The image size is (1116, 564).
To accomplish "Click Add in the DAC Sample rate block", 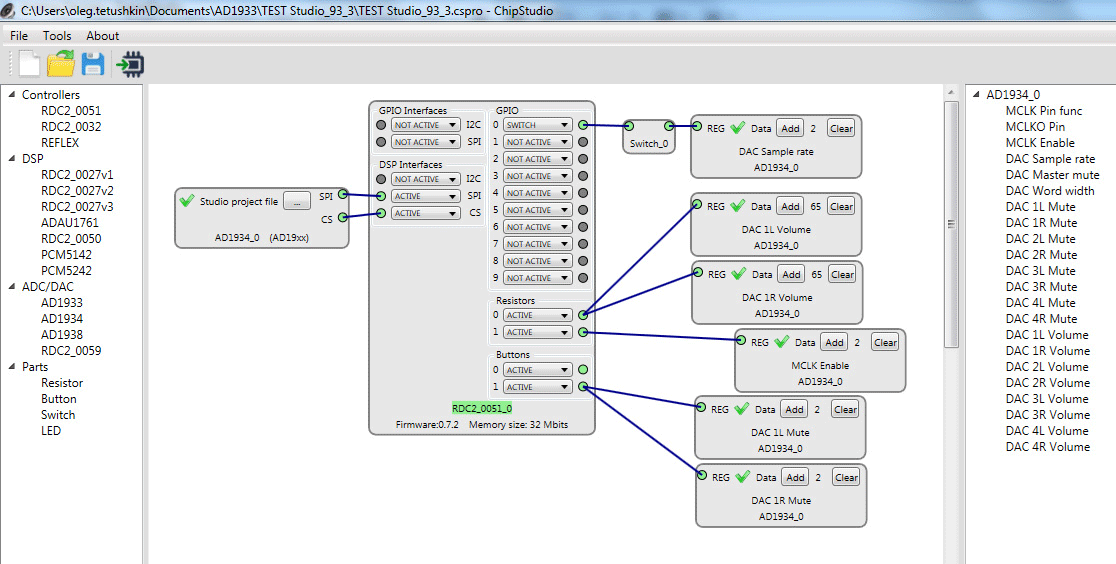I will (x=790, y=128).
